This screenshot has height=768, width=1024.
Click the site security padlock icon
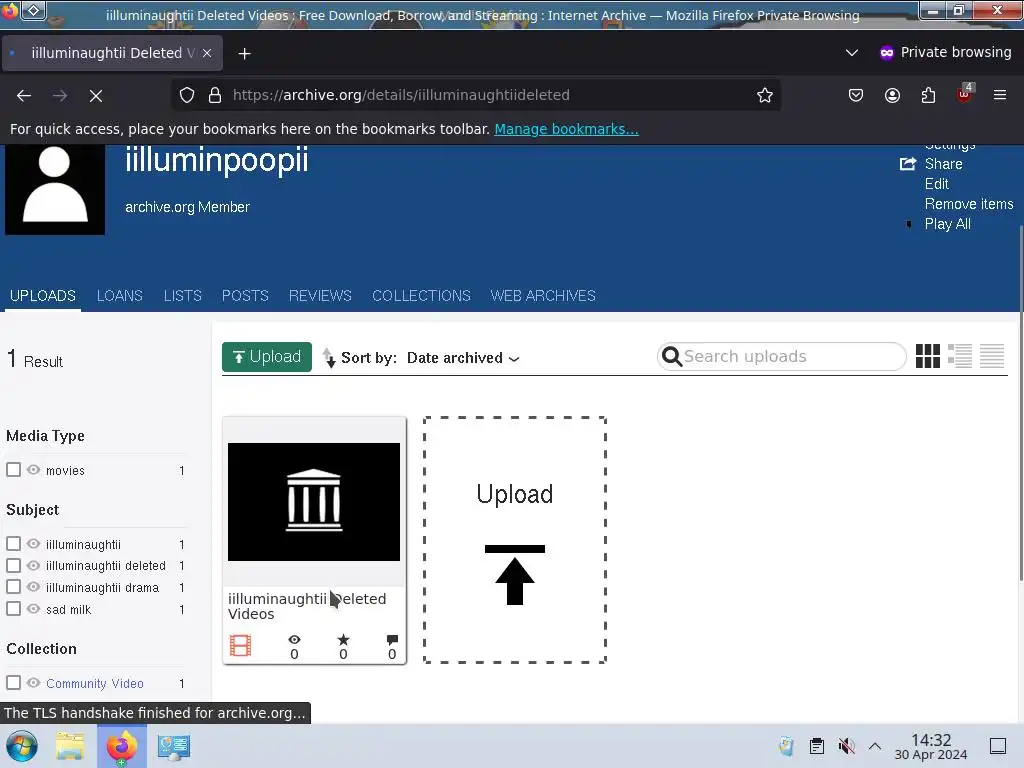215,95
